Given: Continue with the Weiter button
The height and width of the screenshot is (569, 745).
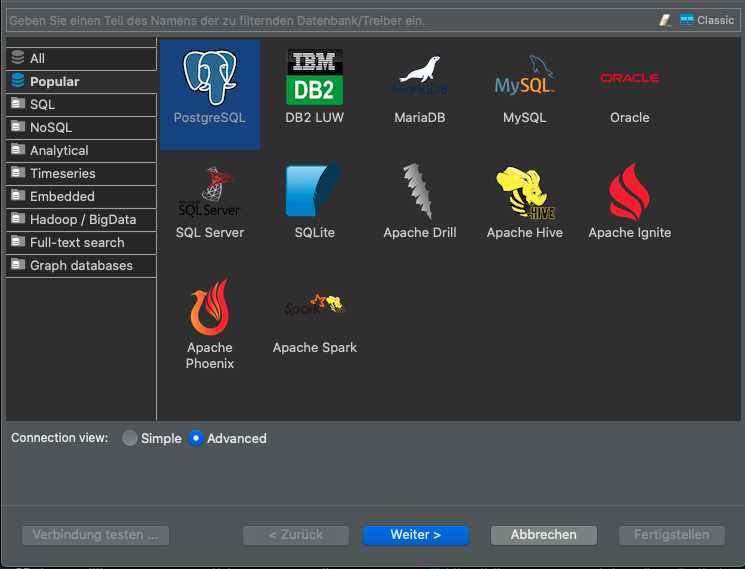Looking at the screenshot, I should 416,535.
